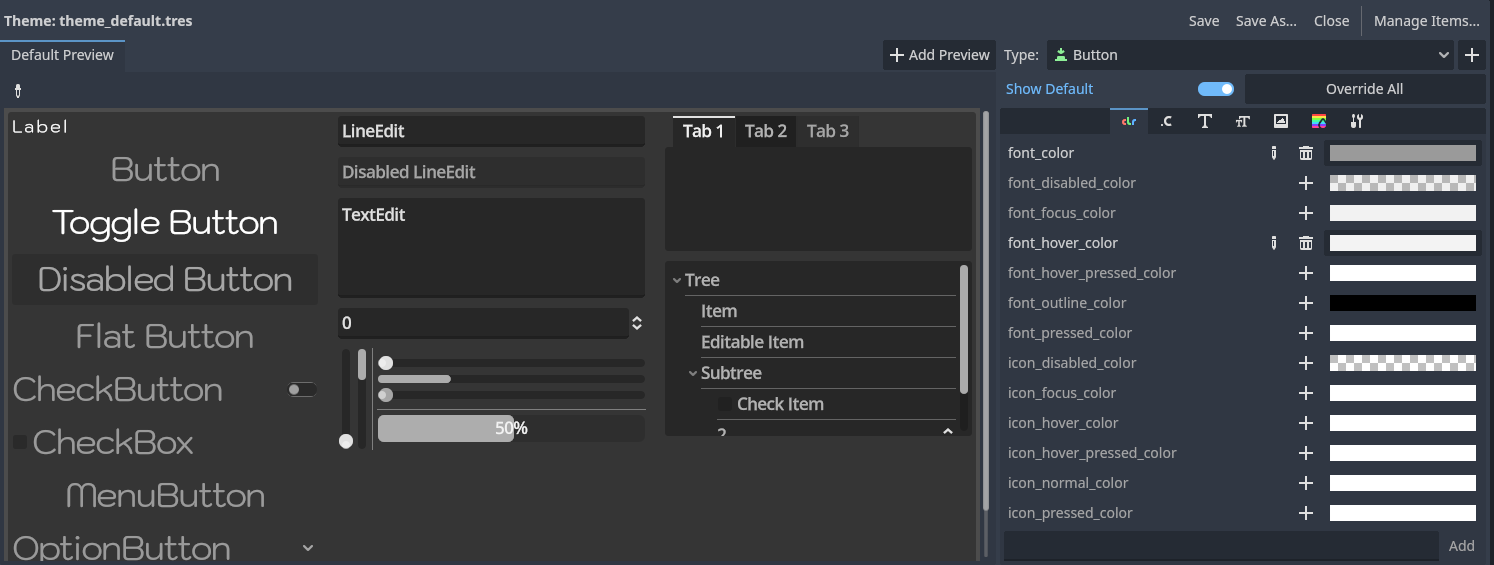Click the SpinBox up/down arrows
The height and width of the screenshot is (565, 1494).
tap(637, 323)
